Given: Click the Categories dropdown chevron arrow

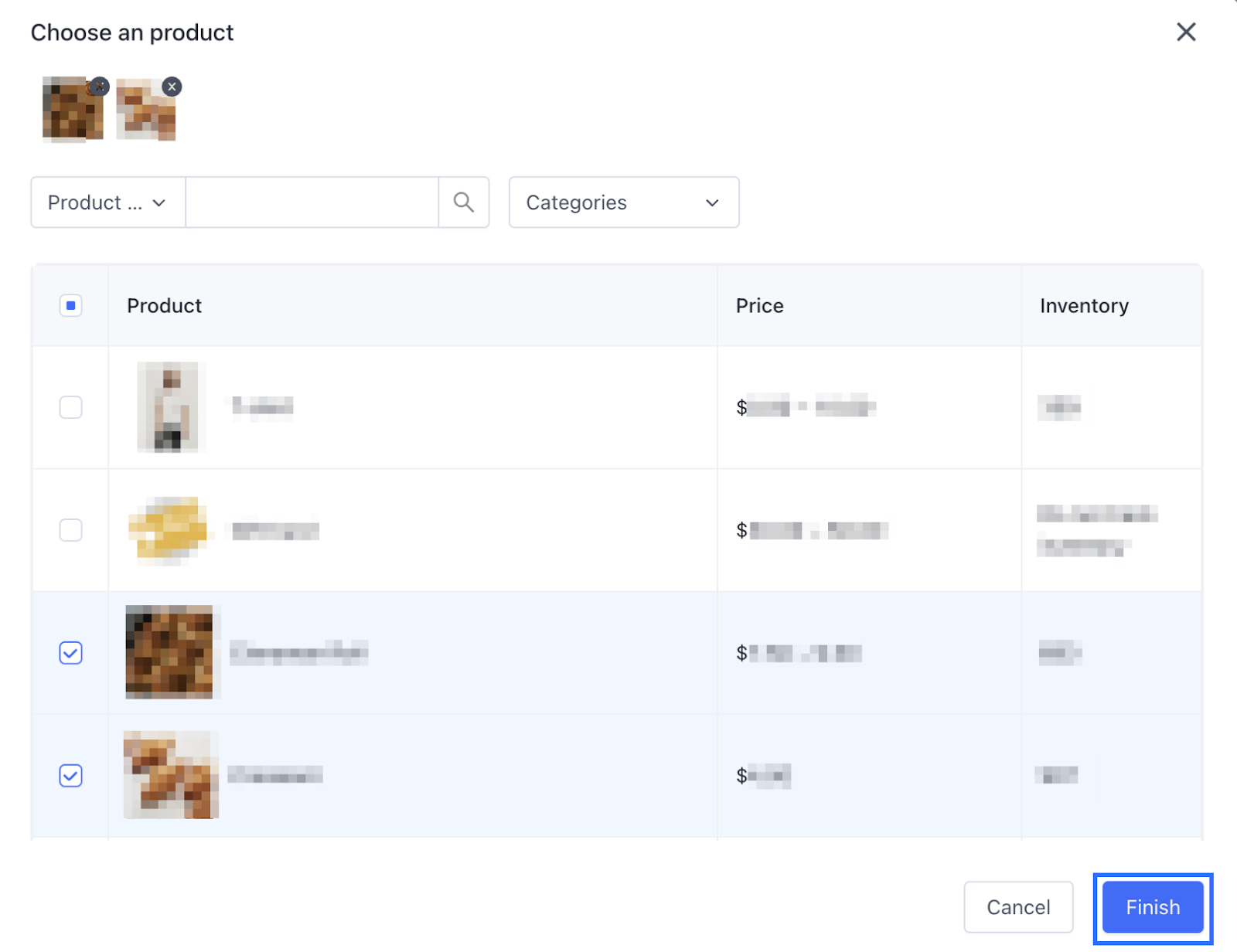Looking at the screenshot, I should (712, 203).
